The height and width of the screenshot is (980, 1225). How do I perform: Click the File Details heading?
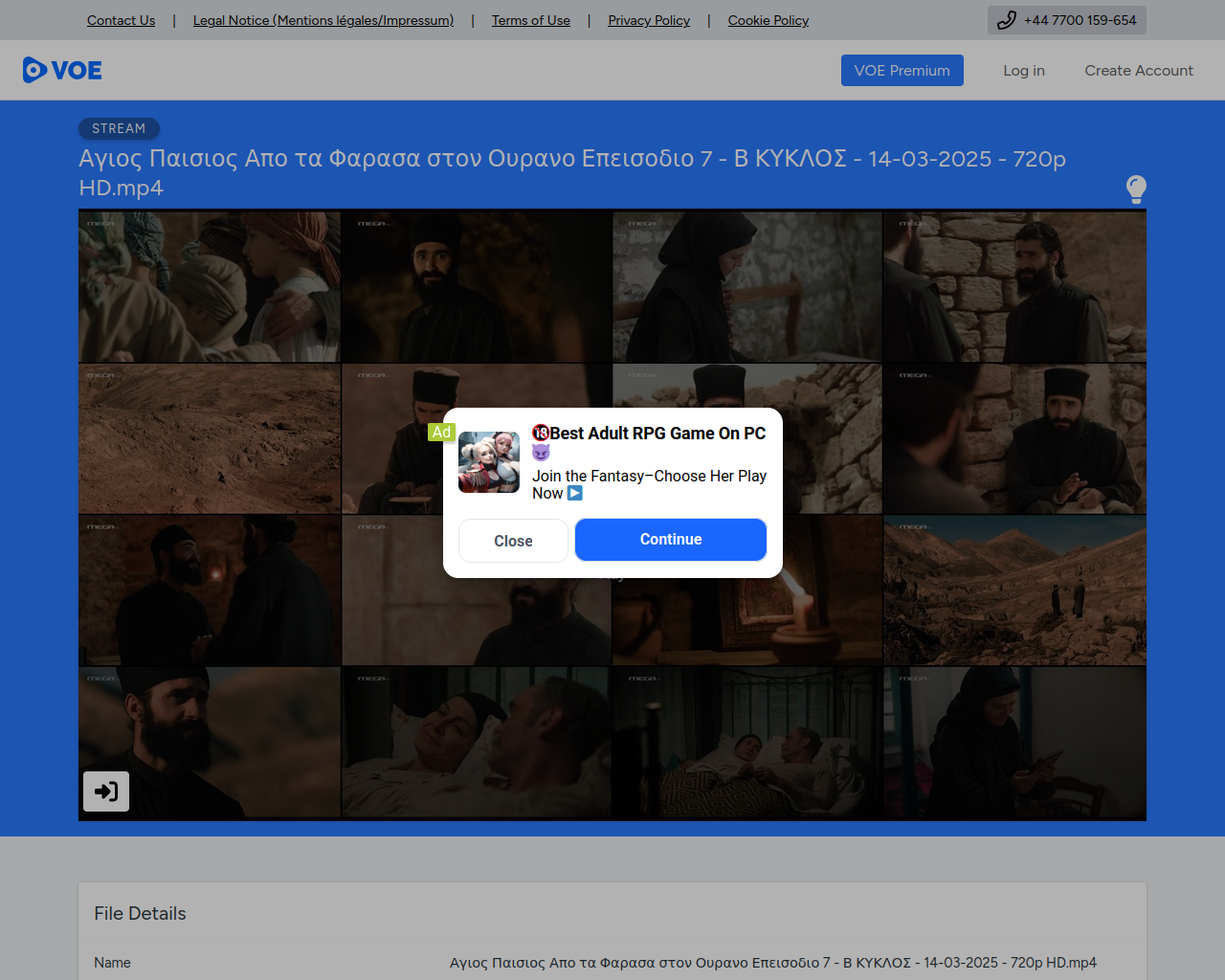click(x=141, y=914)
